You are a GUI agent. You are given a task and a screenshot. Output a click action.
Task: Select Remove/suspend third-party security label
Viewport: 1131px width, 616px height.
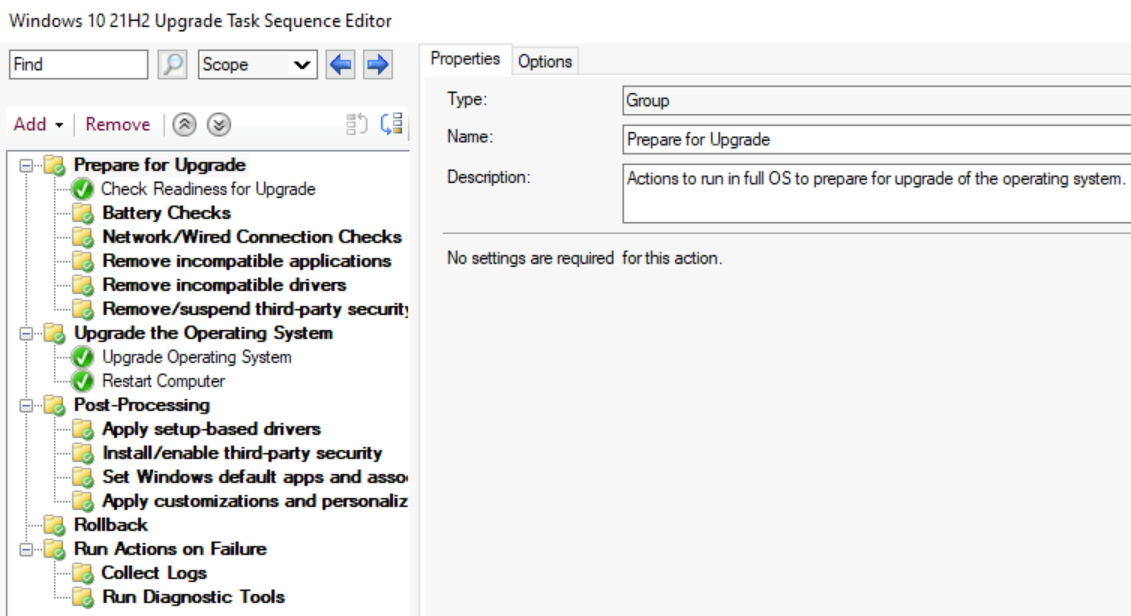click(255, 309)
